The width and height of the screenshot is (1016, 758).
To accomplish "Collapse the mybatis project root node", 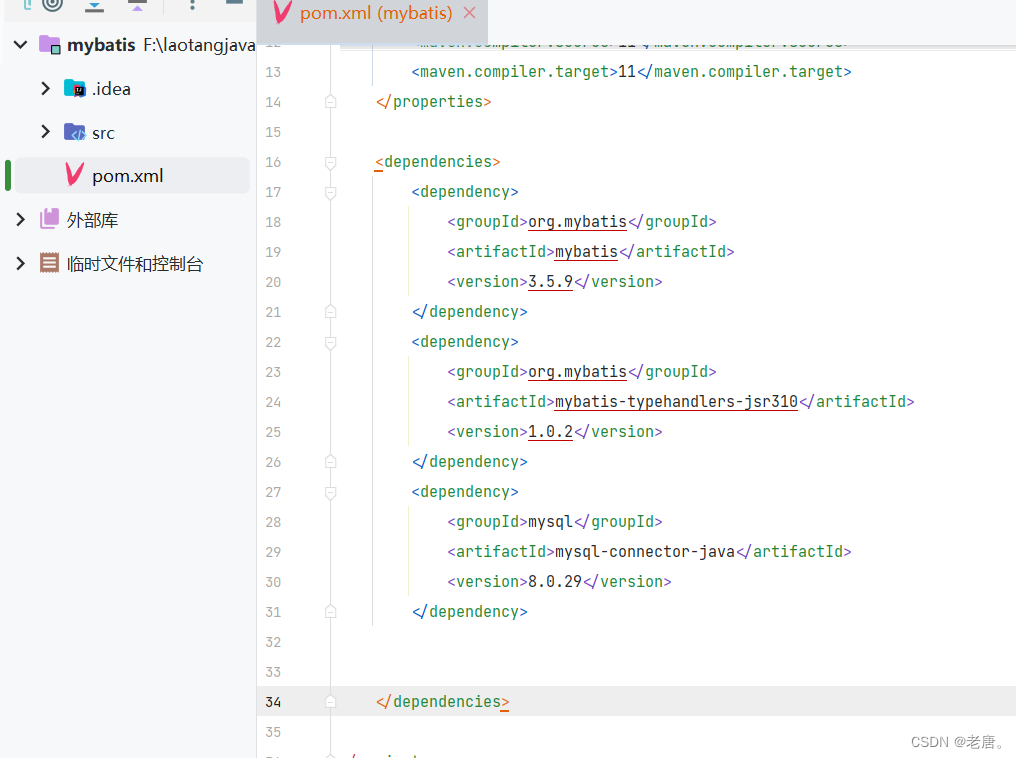I will pos(21,45).
